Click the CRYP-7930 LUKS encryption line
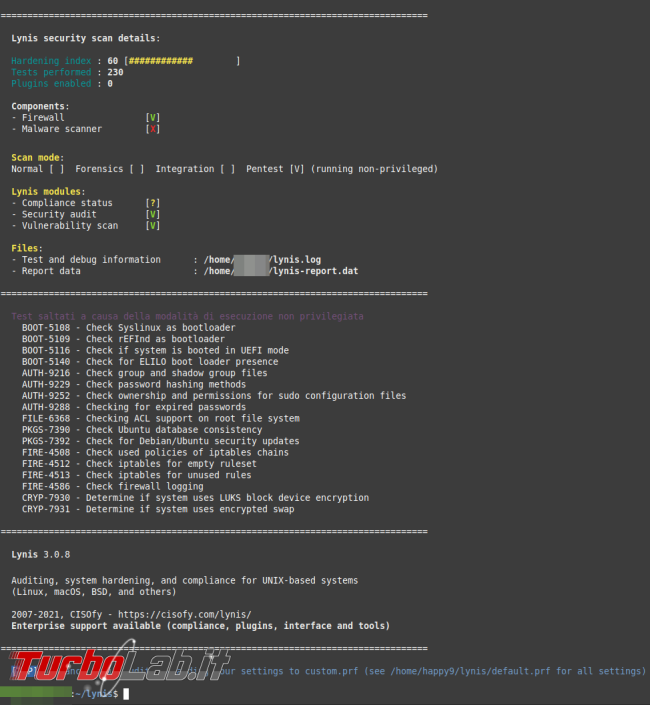This screenshot has width=650, height=705. click(196, 498)
